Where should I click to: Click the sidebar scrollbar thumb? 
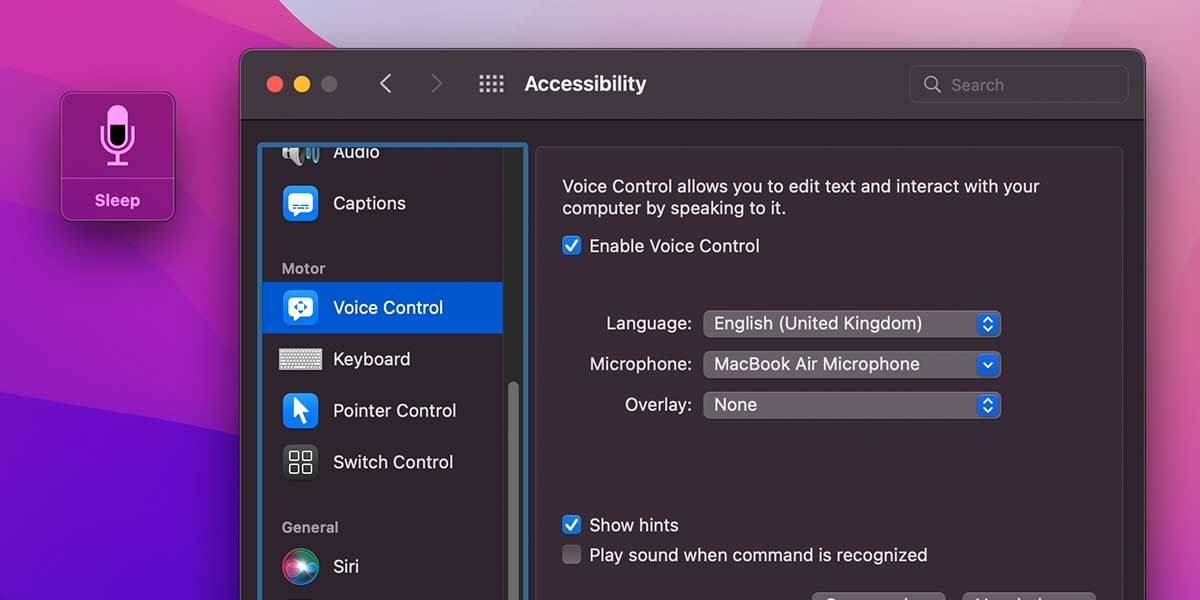[x=514, y=490]
